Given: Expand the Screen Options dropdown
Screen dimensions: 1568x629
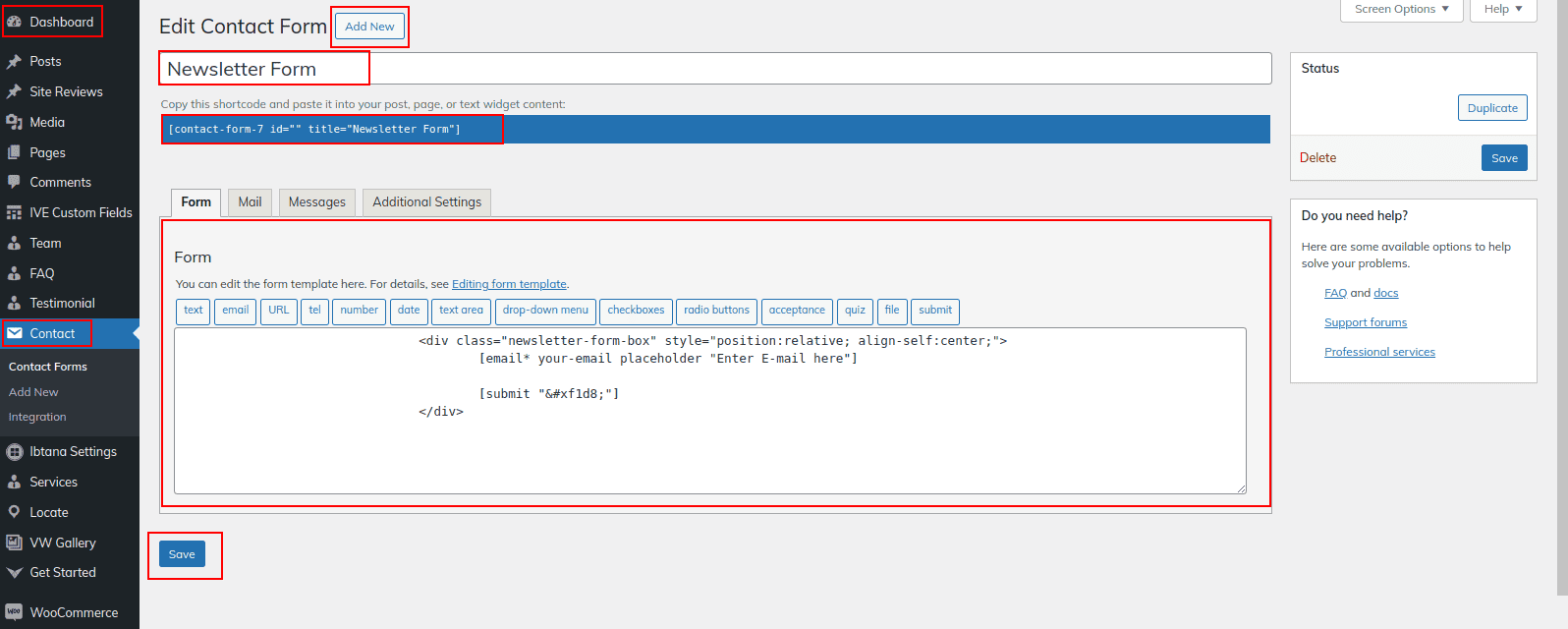Looking at the screenshot, I should (x=1401, y=9).
